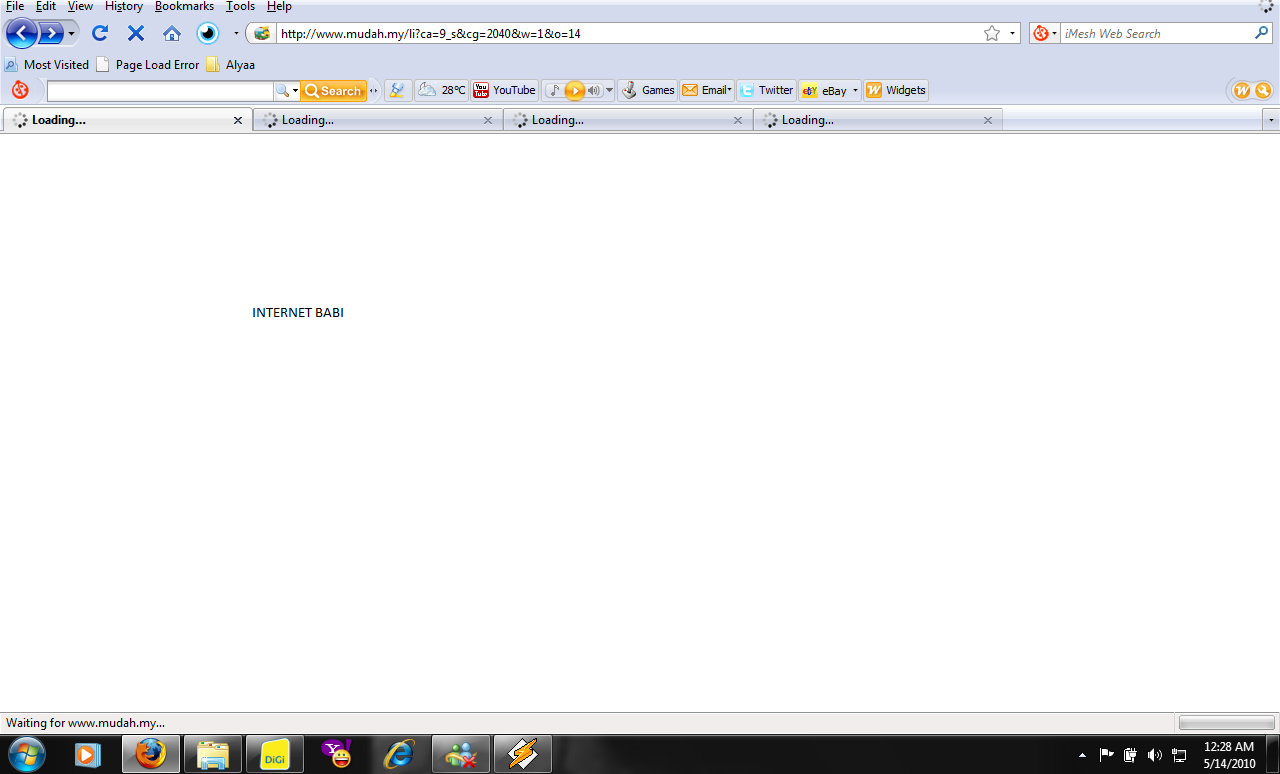Go to the Home page icon

[172, 33]
